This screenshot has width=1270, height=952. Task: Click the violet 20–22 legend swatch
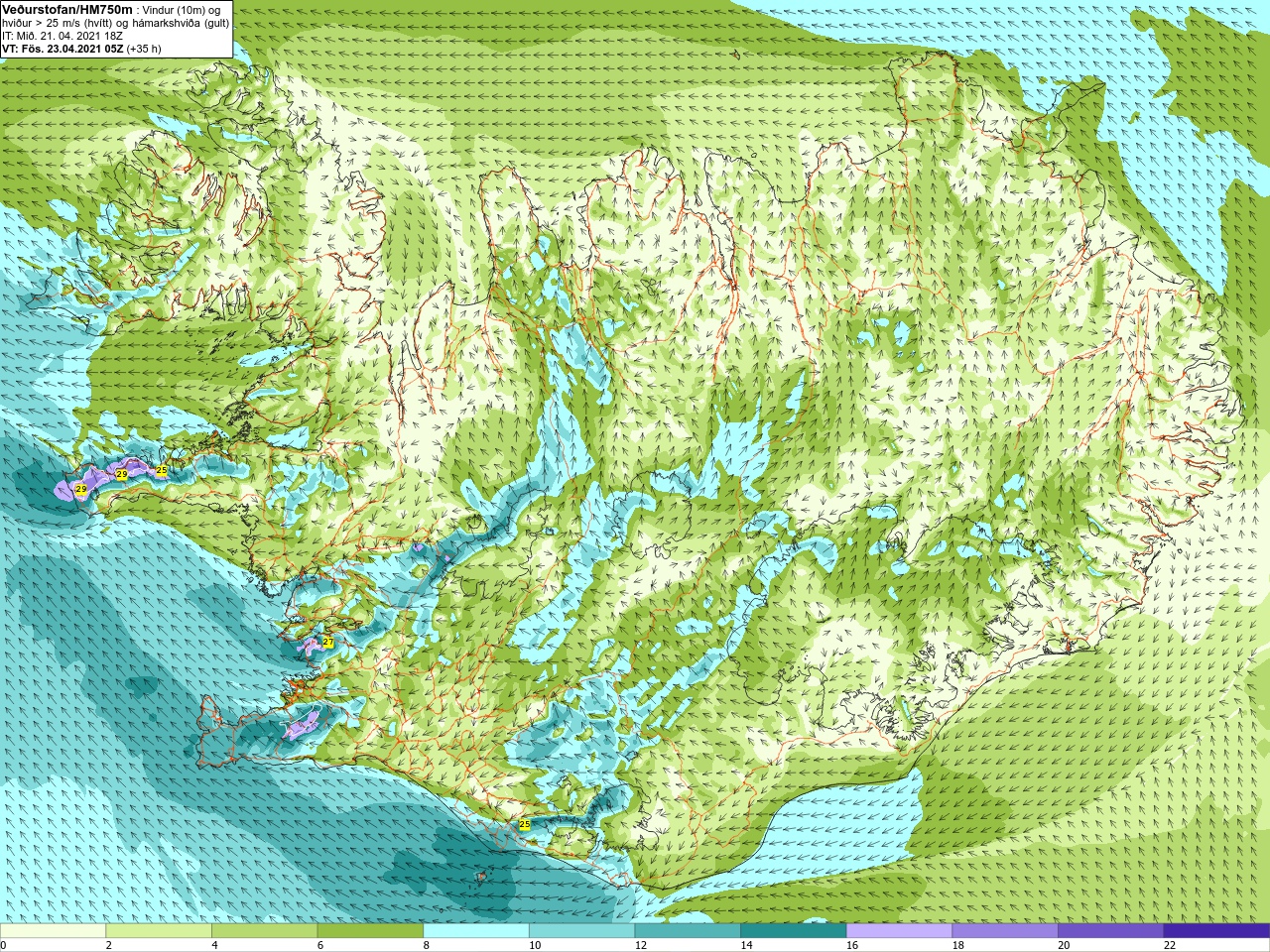click(1111, 931)
